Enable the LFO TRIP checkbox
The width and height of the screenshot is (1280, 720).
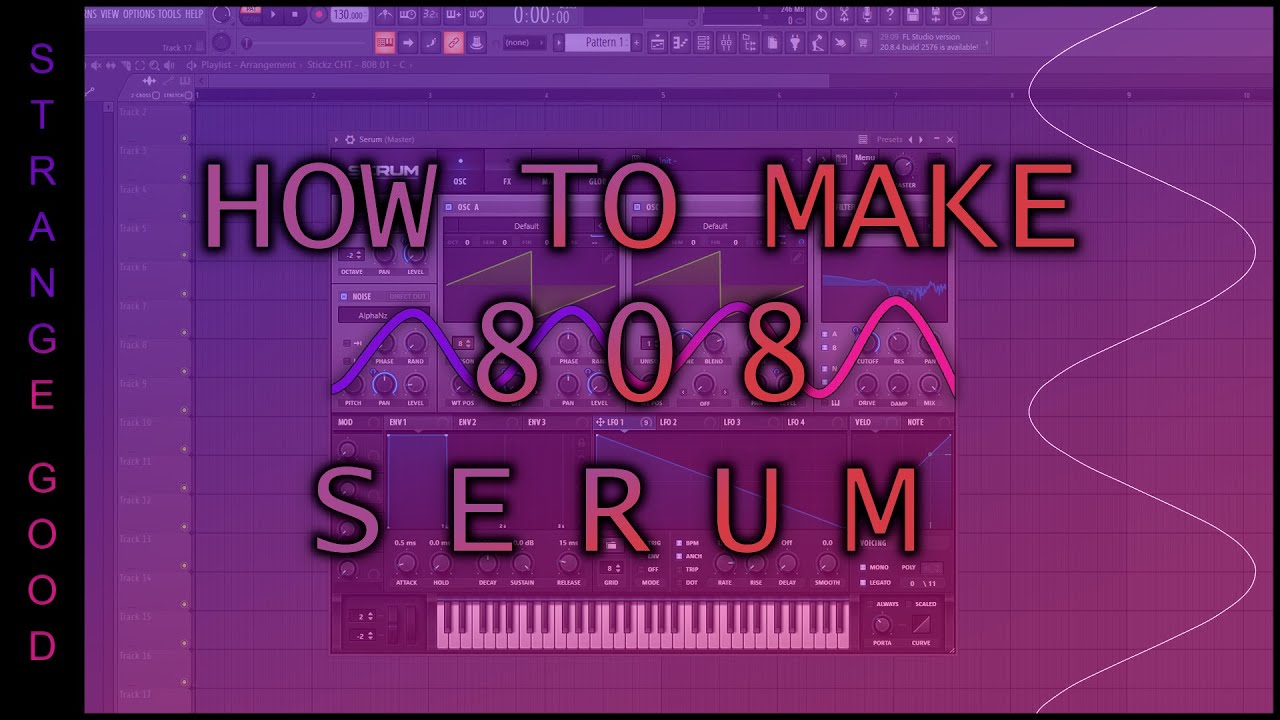[x=679, y=569]
